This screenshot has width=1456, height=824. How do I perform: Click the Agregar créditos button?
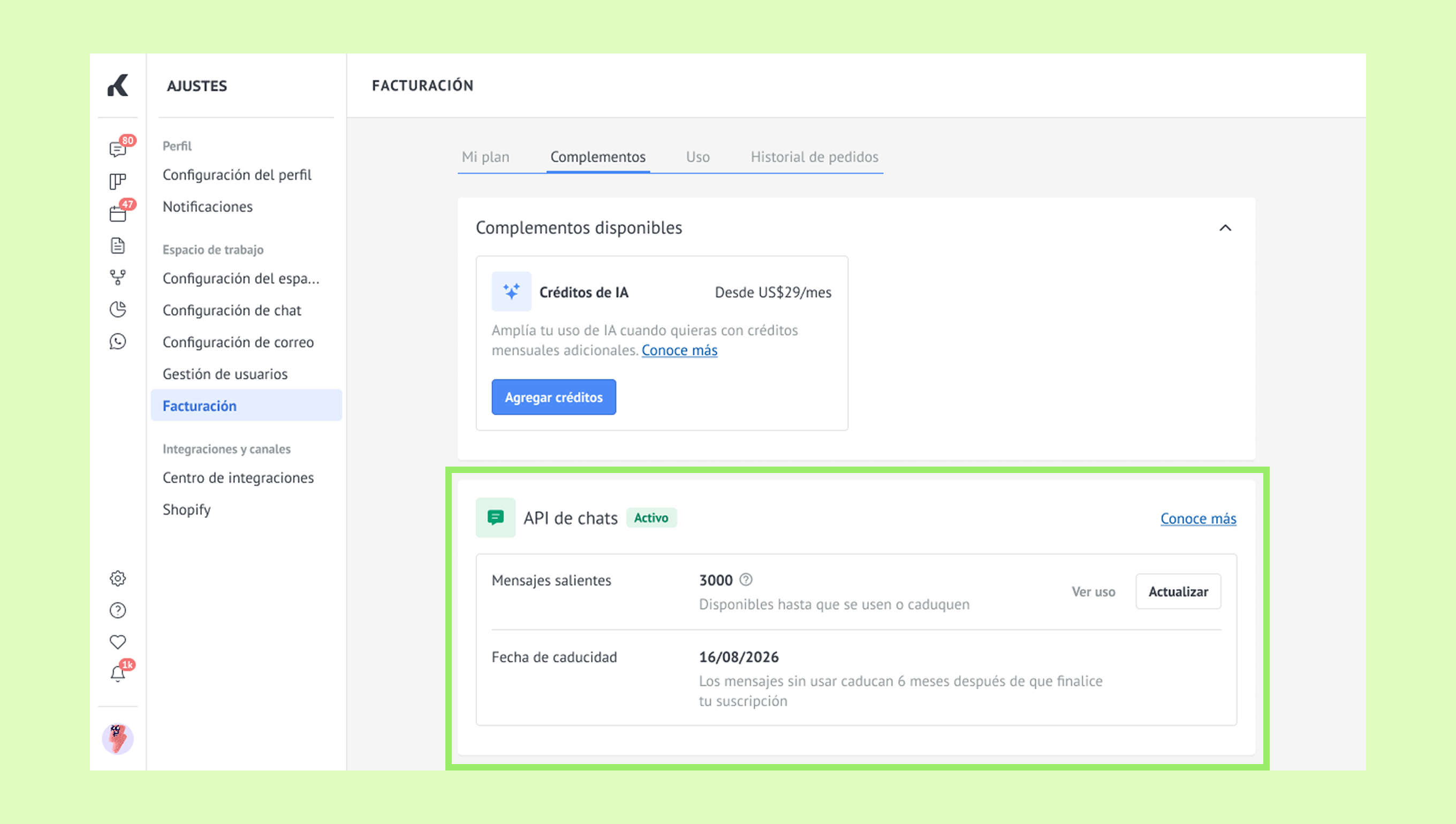click(553, 397)
